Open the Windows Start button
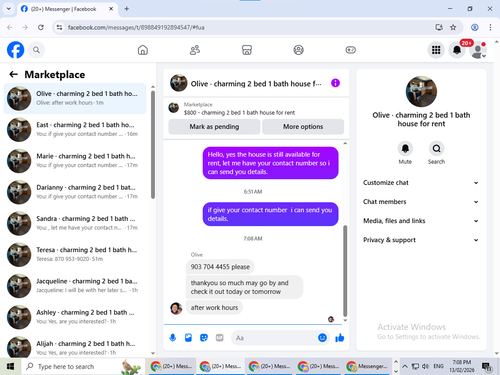Image resolution: width=500 pixels, height=375 pixels. (10, 366)
